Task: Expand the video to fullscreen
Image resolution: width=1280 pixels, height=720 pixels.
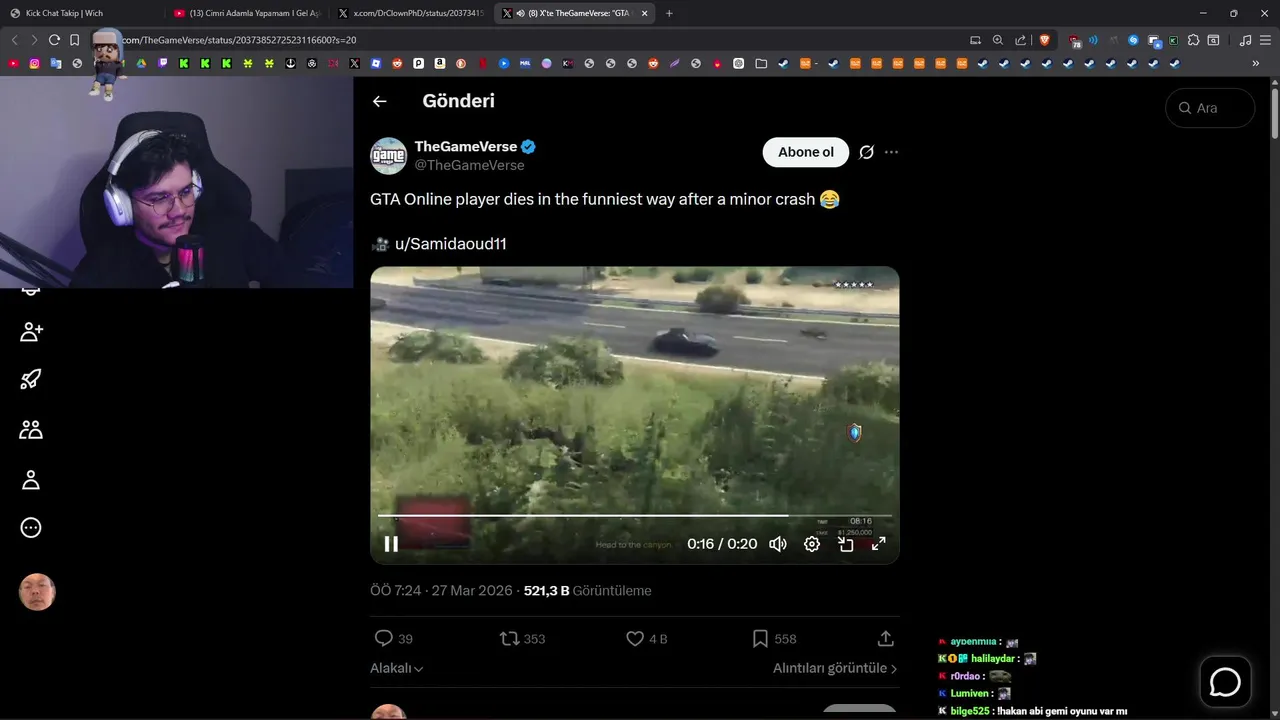Action: click(x=879, y=544)
